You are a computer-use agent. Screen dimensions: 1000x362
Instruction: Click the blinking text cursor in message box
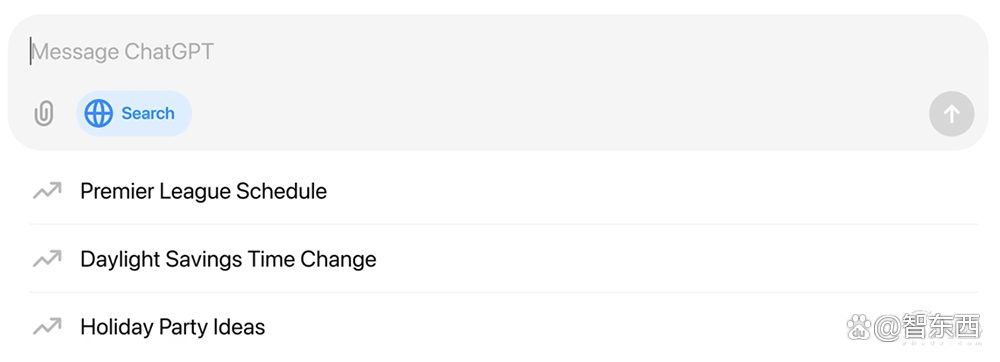tap(30, 52)
